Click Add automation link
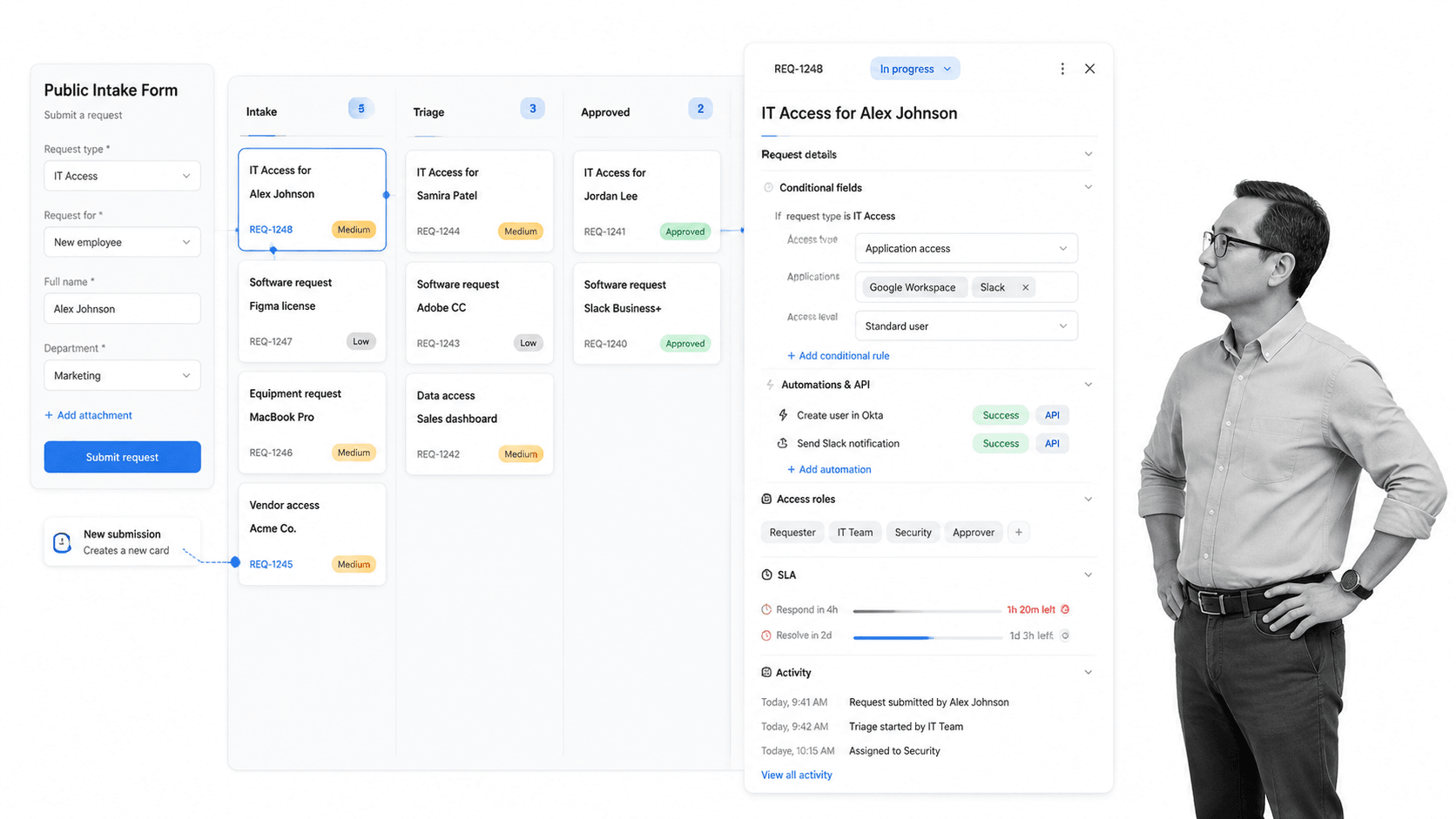Screen dimensions: 1456x819 (x=829, y=469)
